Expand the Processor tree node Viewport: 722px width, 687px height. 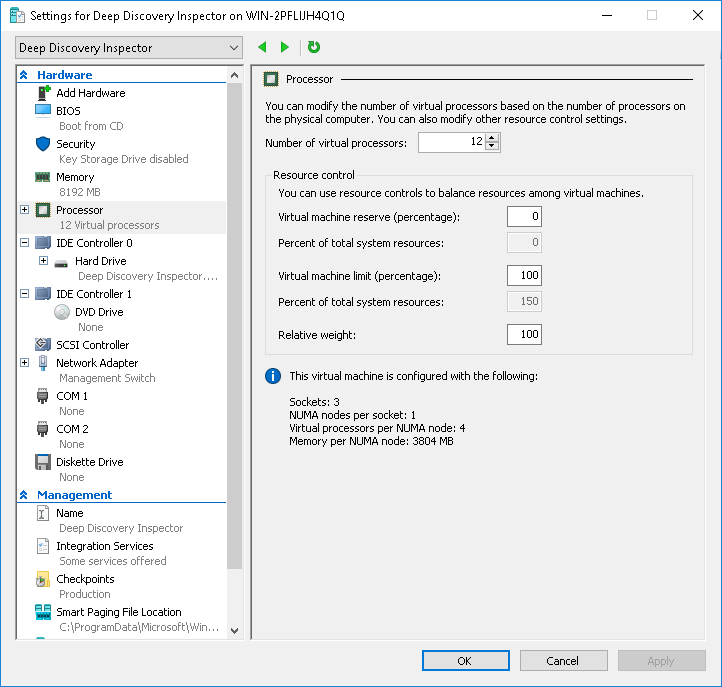[24, 210]
